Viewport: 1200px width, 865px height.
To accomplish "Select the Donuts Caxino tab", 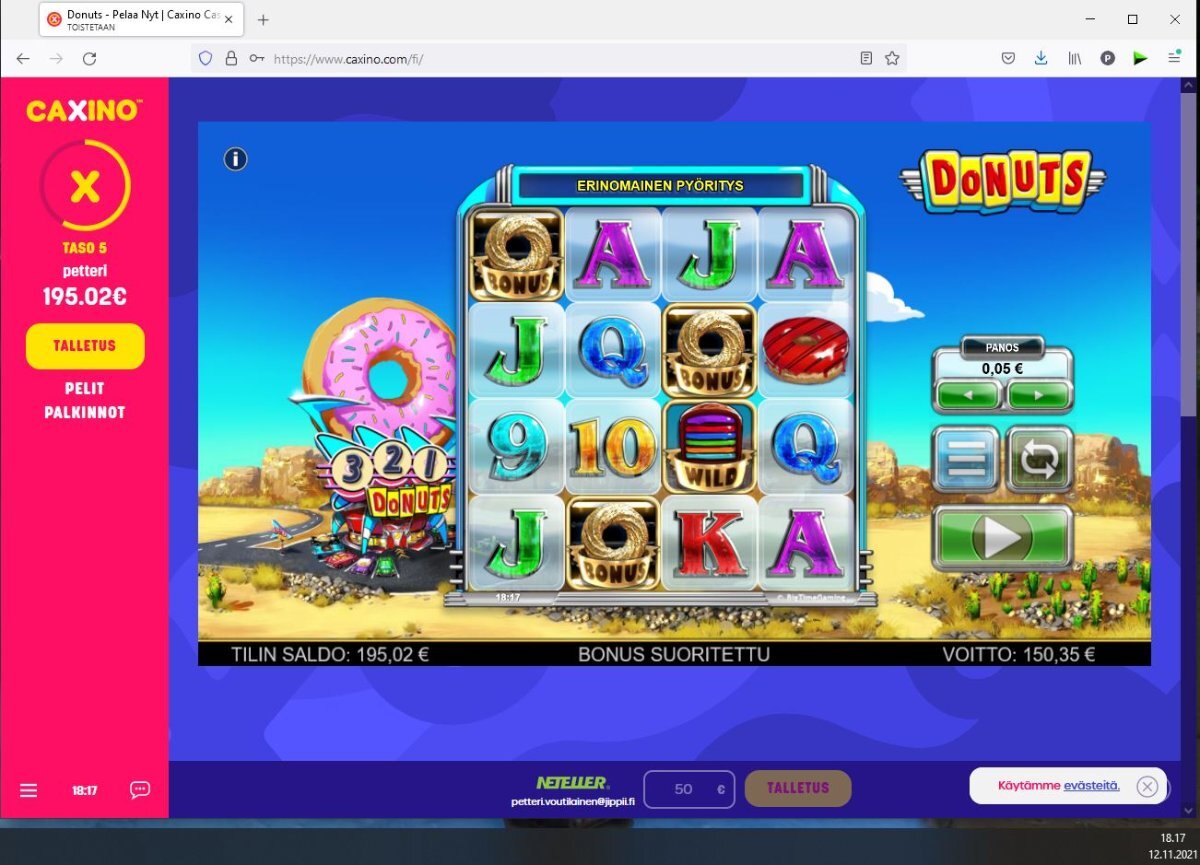I will 139,20.
